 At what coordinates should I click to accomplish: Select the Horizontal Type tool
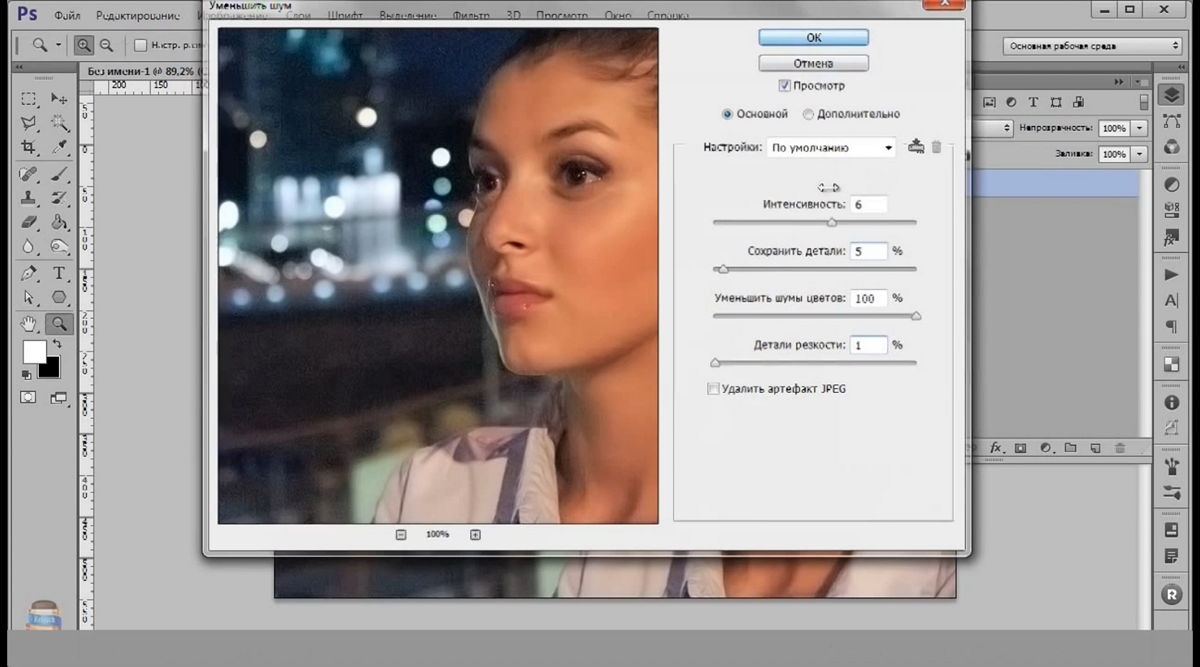coord(60,273)
